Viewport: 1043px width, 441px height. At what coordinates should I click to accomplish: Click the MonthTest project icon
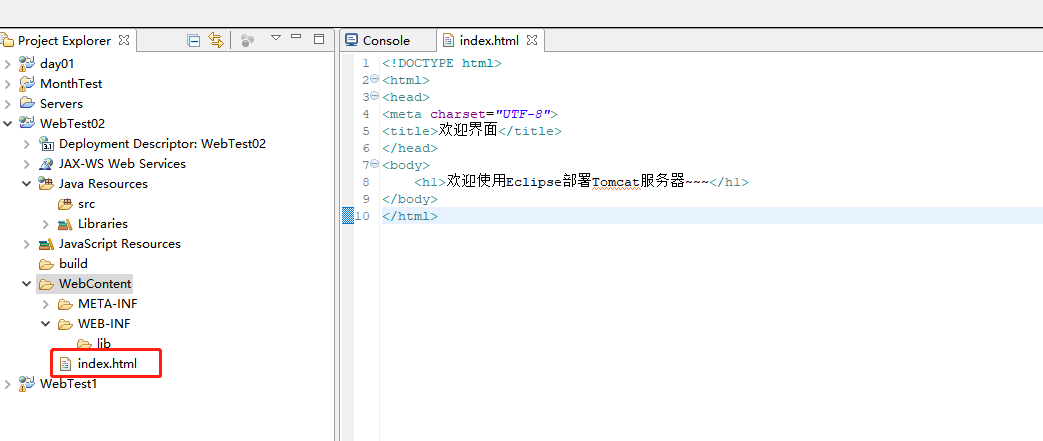[x=27, y=84]
